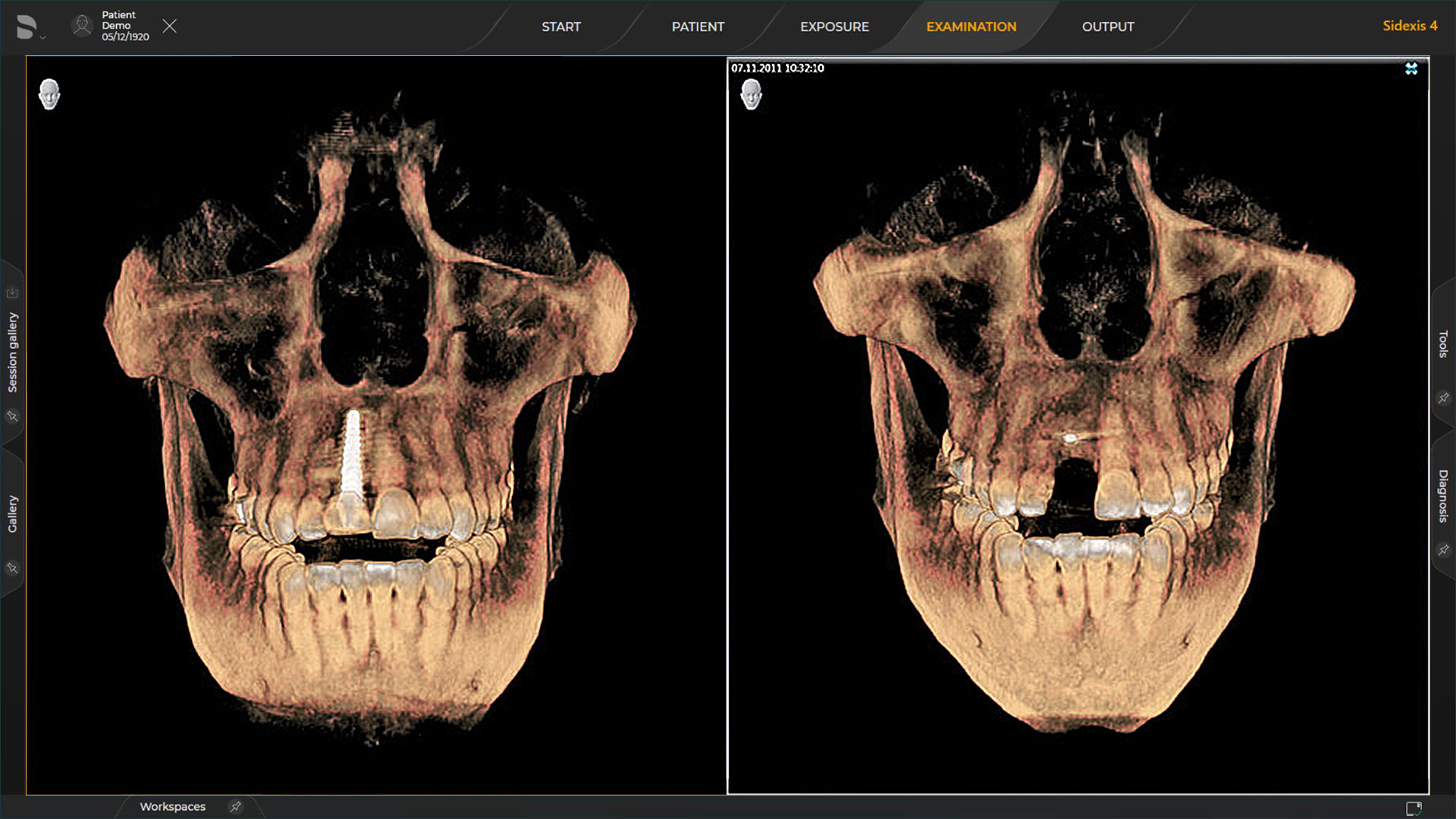Open the Workspaces bar

(173, 807)
